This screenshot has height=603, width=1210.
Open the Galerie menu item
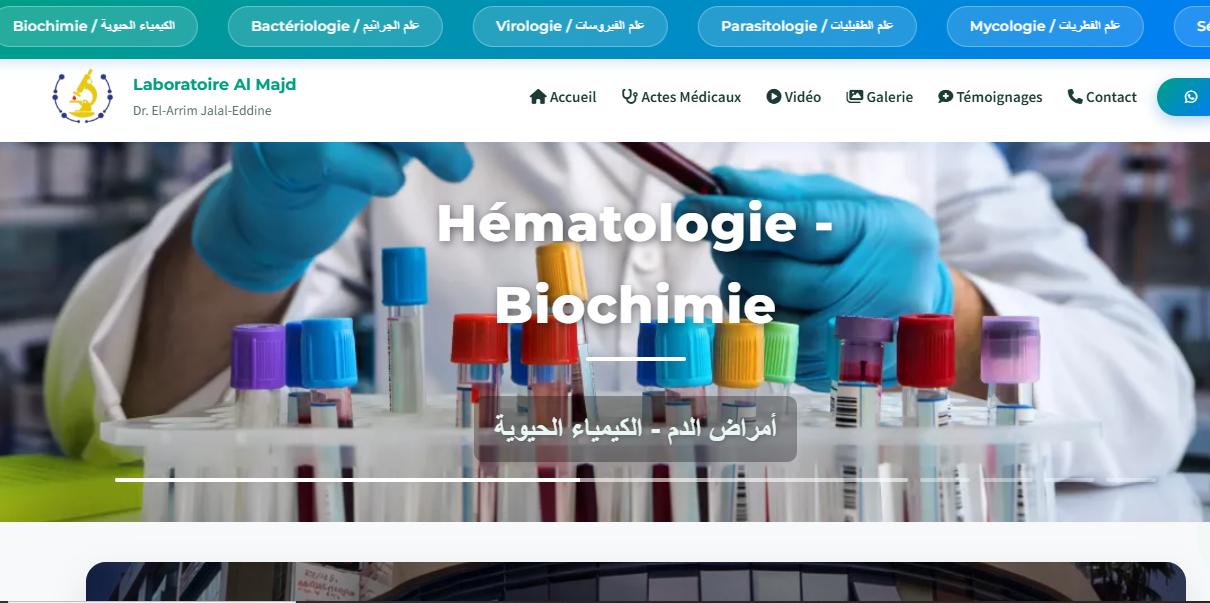(x=880, y=97)
